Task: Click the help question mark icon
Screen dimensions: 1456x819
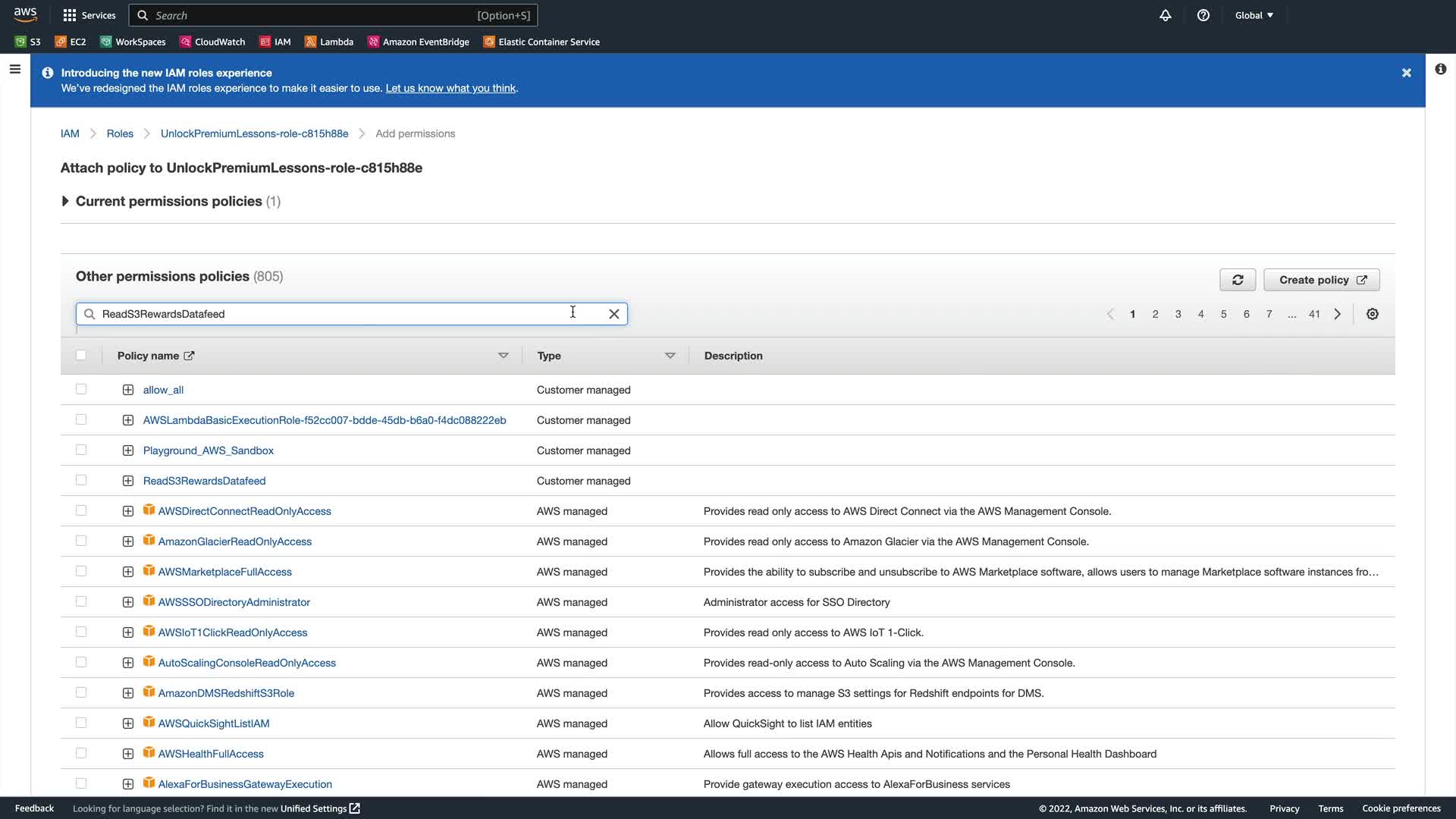Action: 1203,15
